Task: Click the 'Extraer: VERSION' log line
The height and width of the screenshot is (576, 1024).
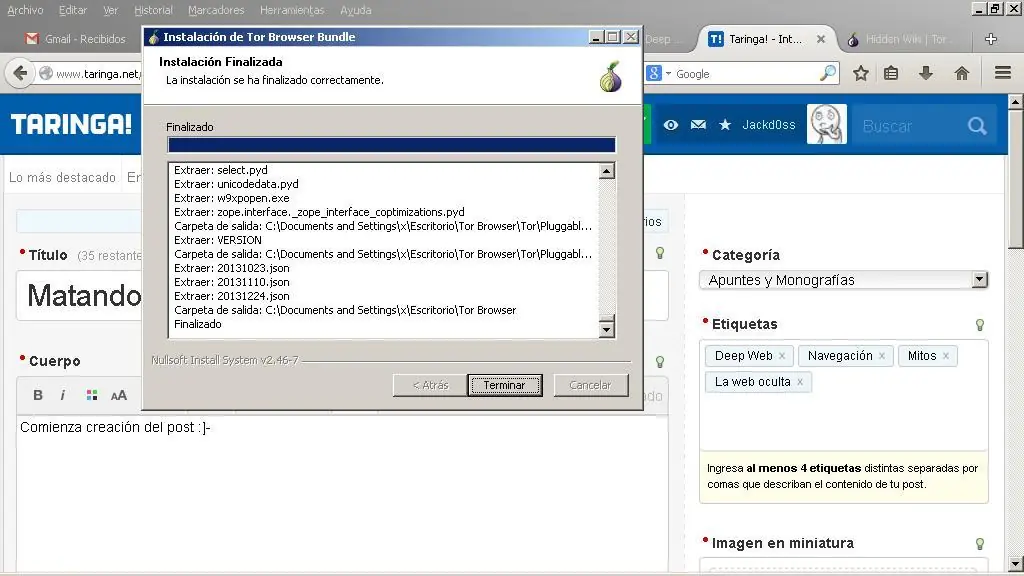Action: 218,240
